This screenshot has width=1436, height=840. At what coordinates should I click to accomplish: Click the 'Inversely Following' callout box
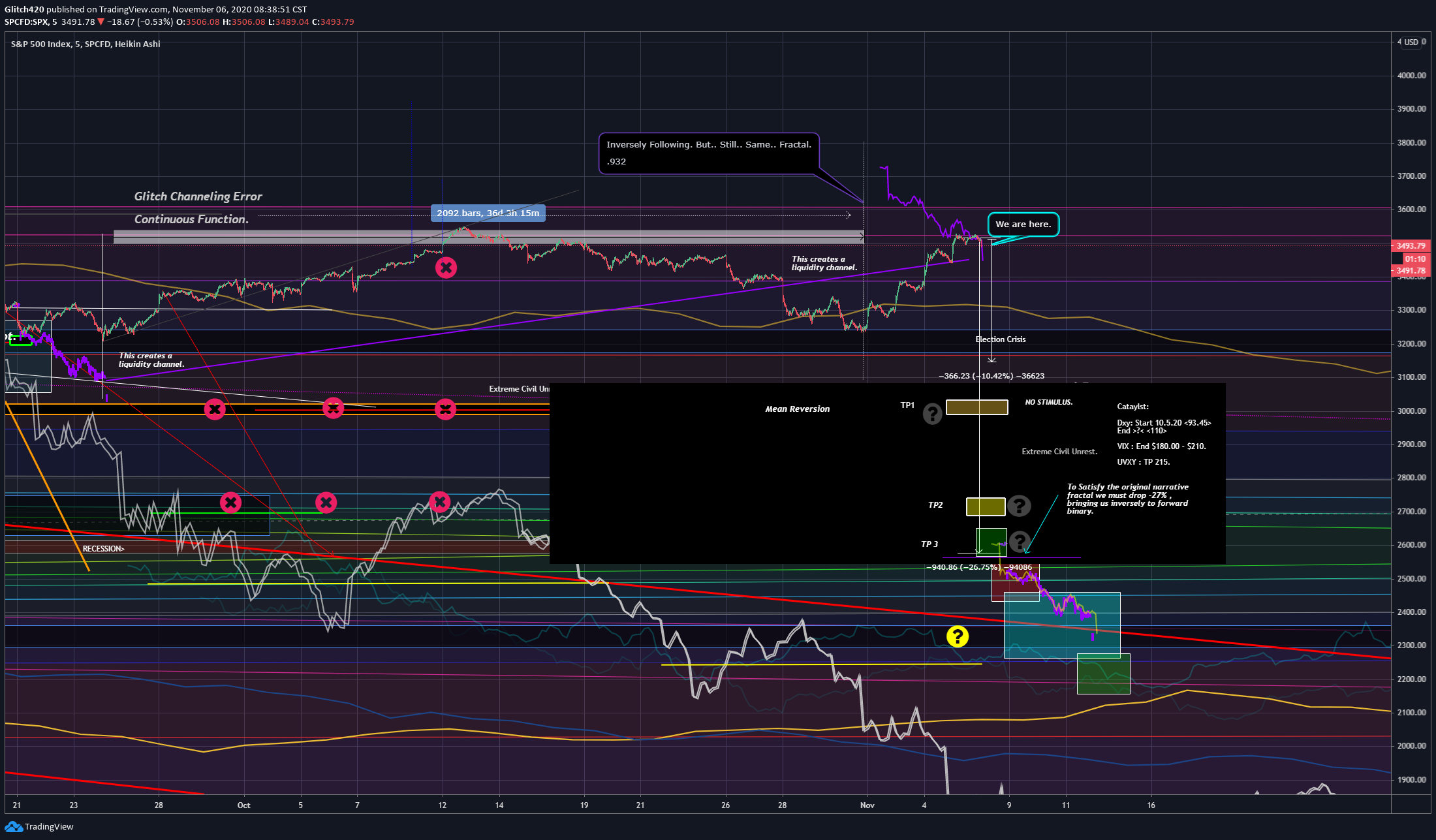(x=709, y=153)
